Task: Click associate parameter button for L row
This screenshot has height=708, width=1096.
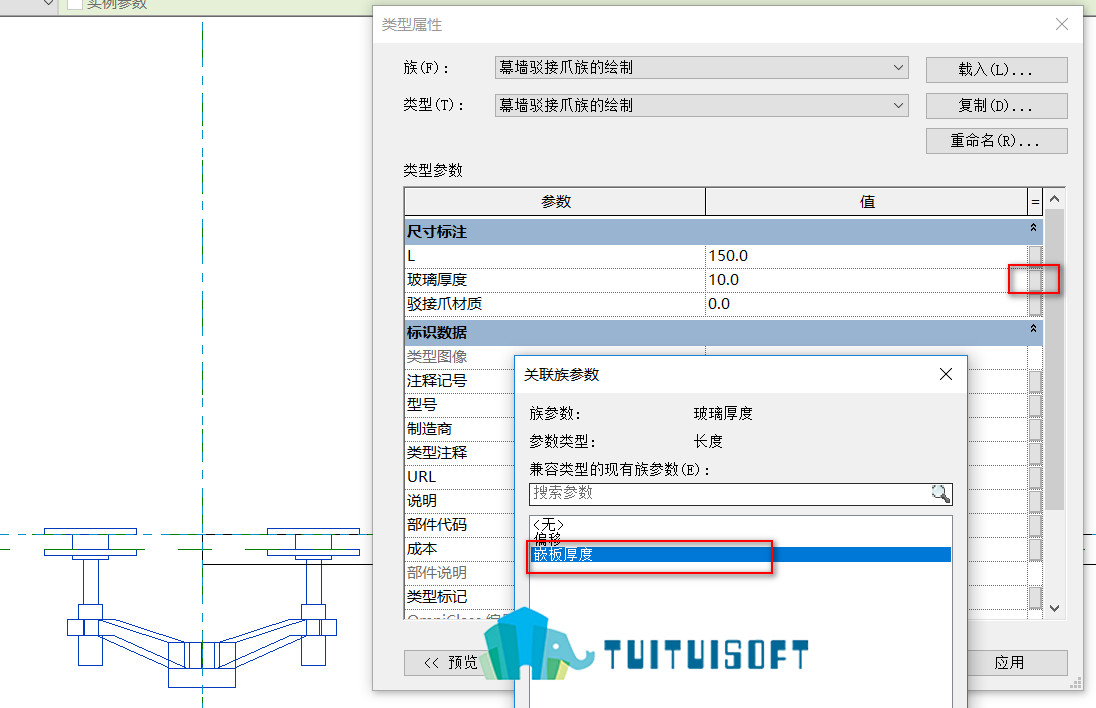Action: (1034, 256)
